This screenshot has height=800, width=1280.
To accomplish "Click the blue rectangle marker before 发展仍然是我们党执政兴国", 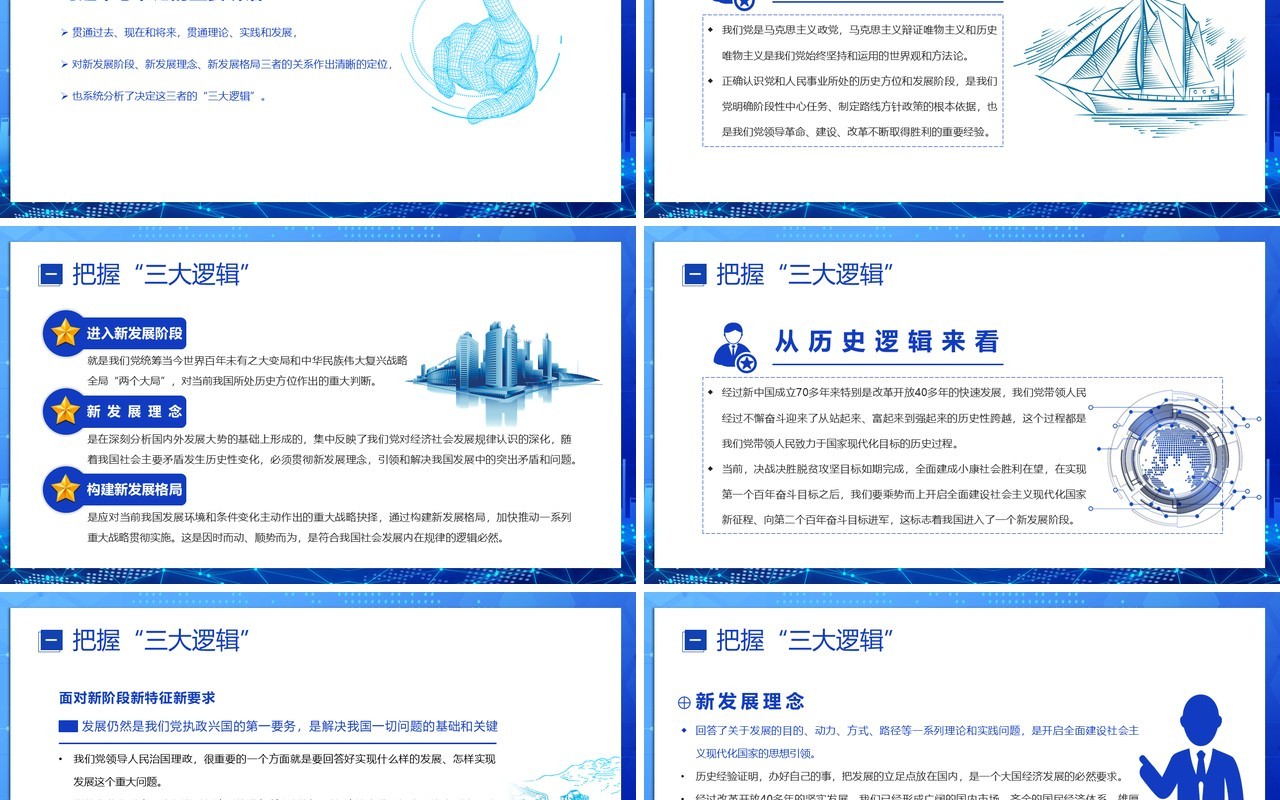I will pyautogui.click(x=68, y=726).
